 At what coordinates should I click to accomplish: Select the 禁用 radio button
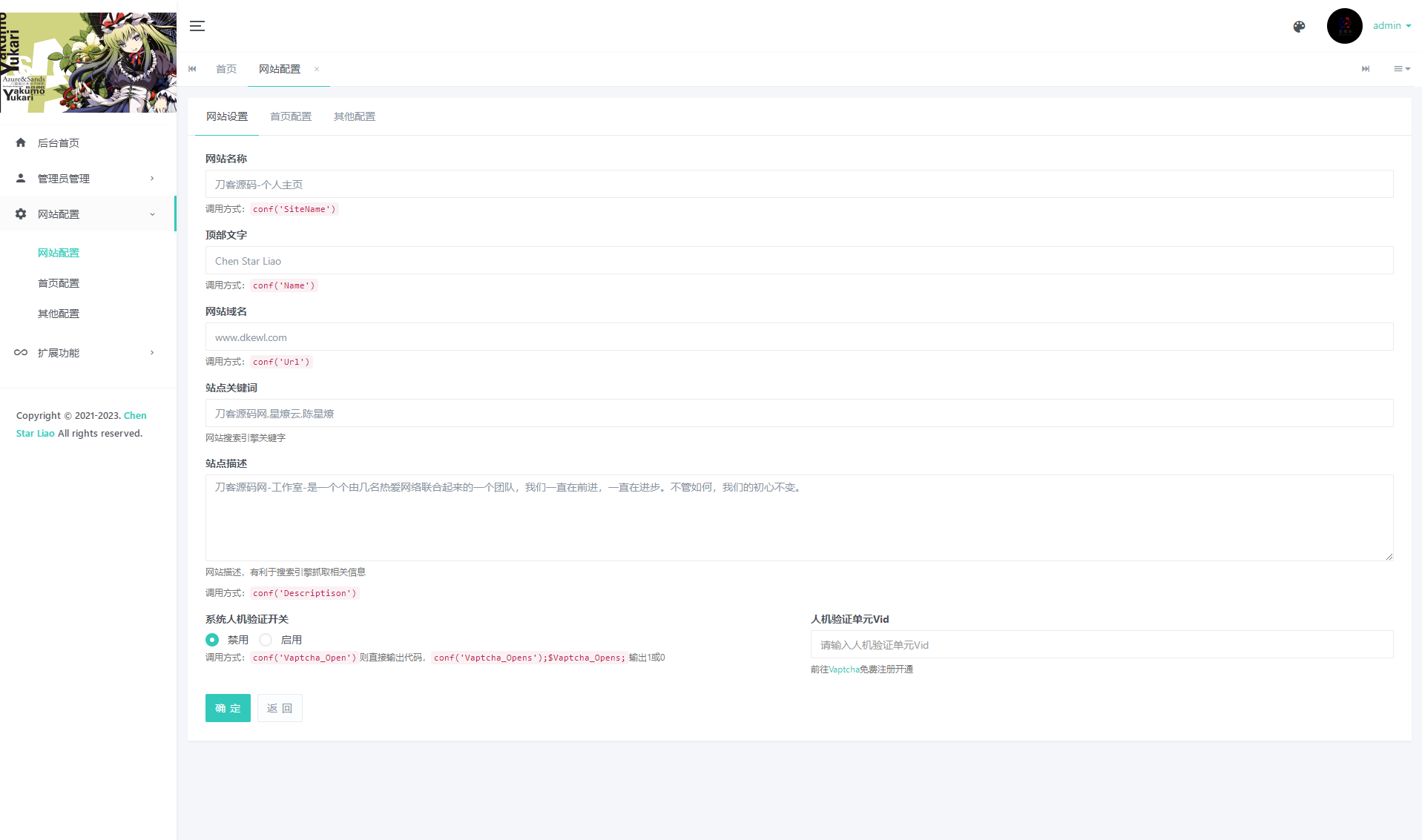(x=212, y=640)
